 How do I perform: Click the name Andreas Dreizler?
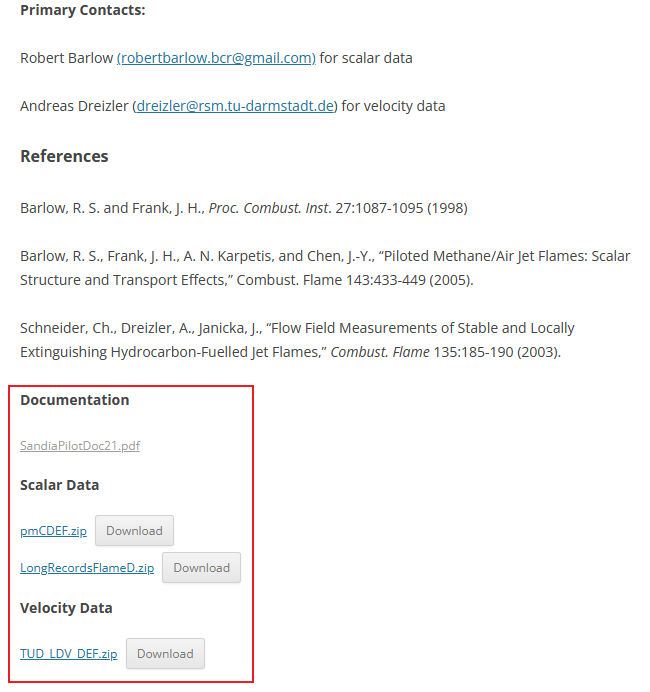(x=73, y=106)
